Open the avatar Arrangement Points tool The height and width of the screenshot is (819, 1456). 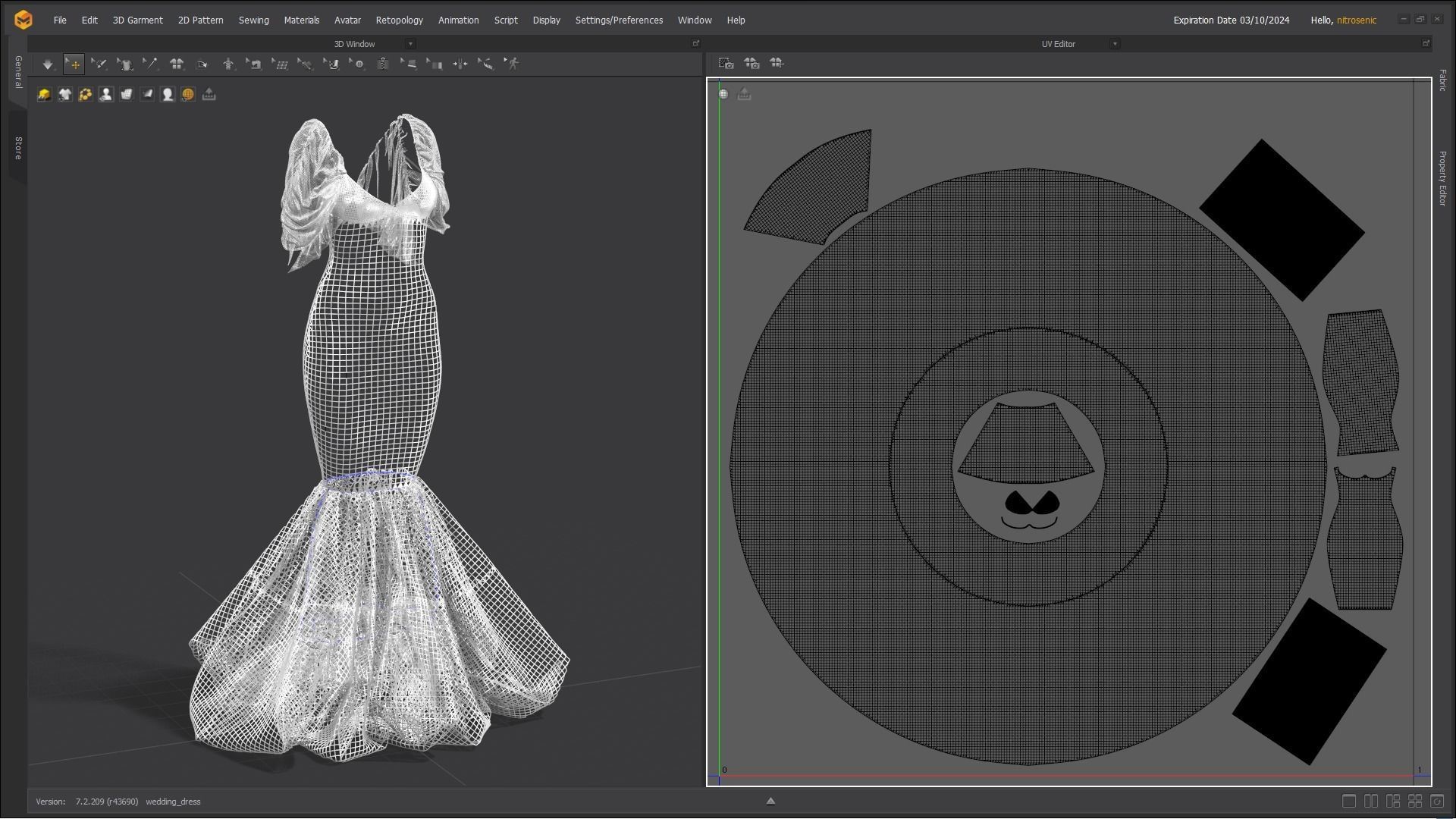pyautogui.click(x=228, y=64)
